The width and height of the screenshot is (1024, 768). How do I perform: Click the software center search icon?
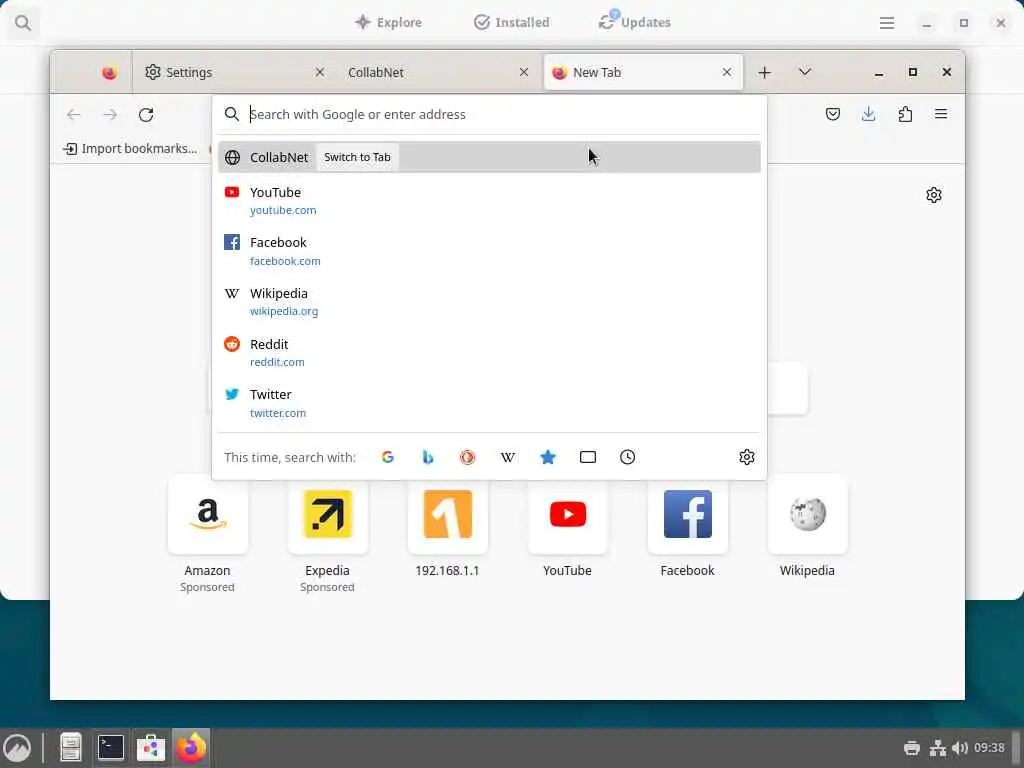(23, 23)
